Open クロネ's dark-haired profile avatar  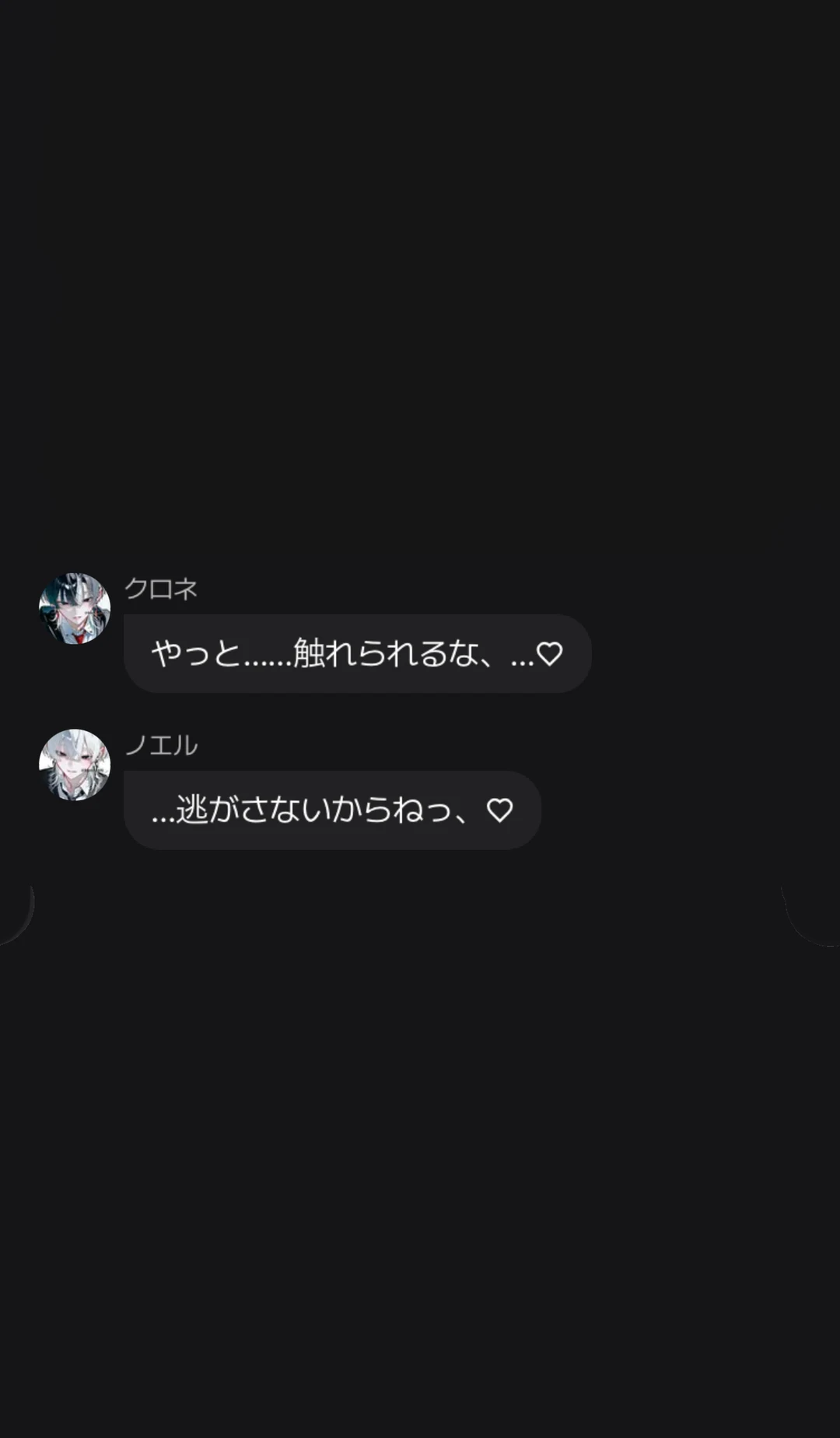[75, 608]
